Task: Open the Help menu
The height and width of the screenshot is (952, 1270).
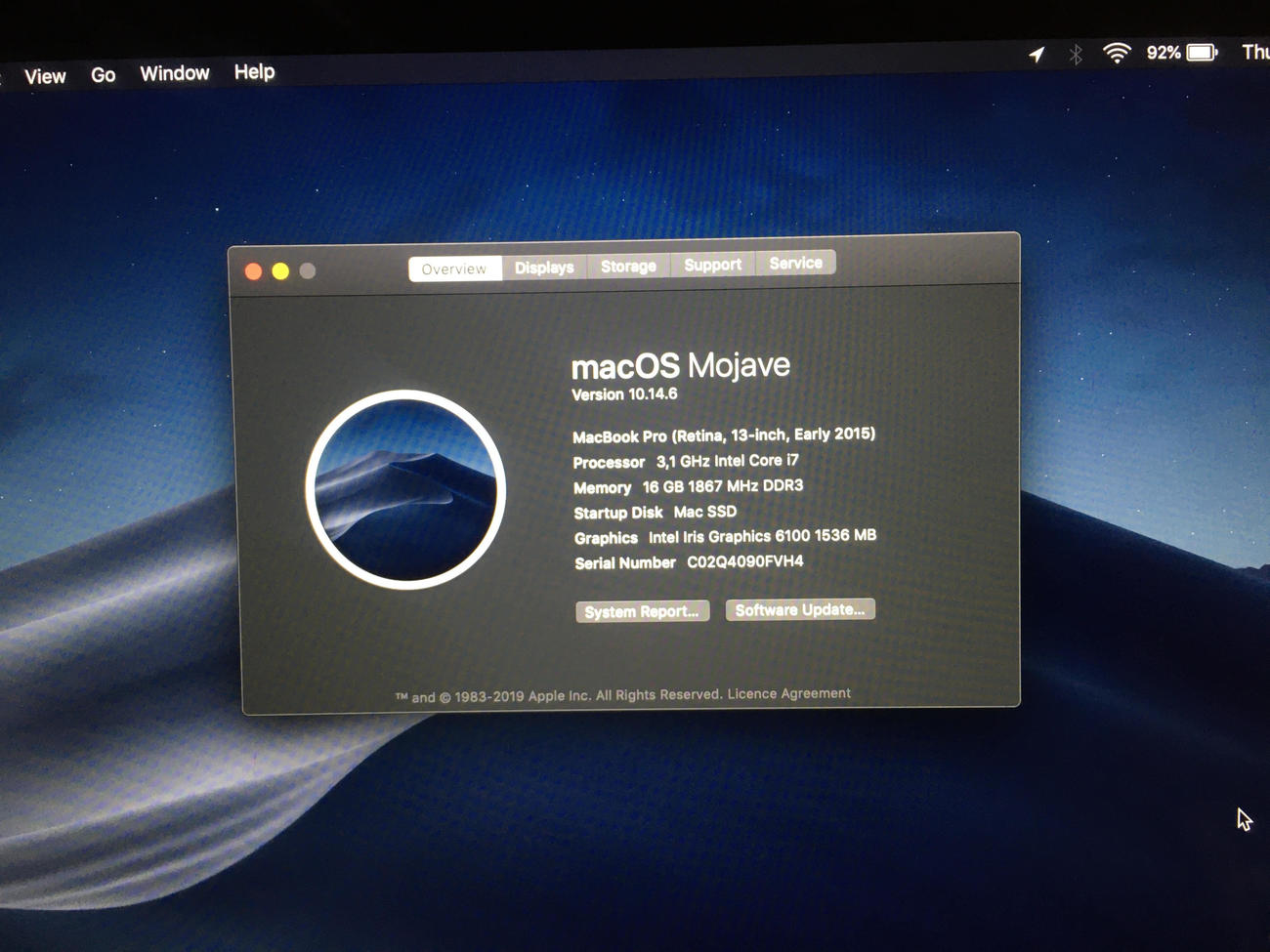Action: 254,71
